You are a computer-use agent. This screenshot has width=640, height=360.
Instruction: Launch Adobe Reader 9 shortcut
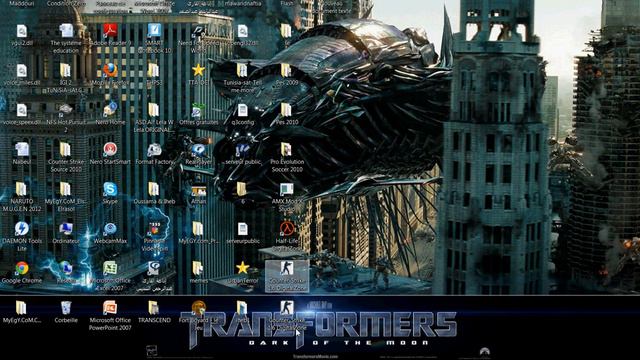point(110,31)
